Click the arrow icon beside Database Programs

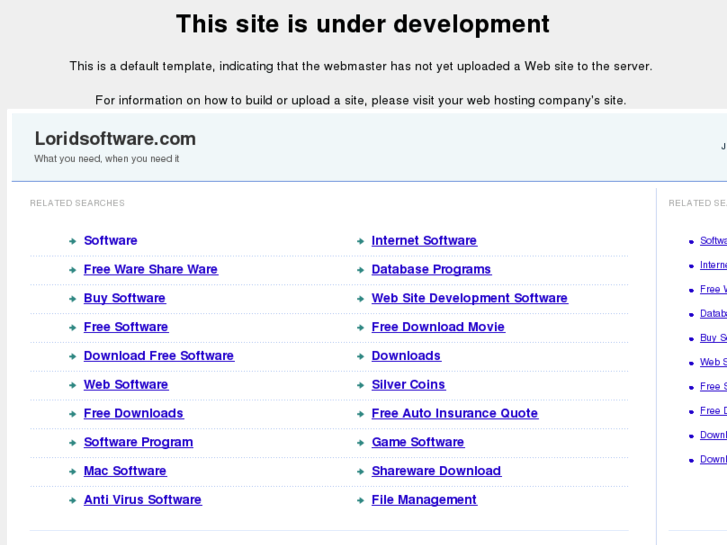(360, 270)
